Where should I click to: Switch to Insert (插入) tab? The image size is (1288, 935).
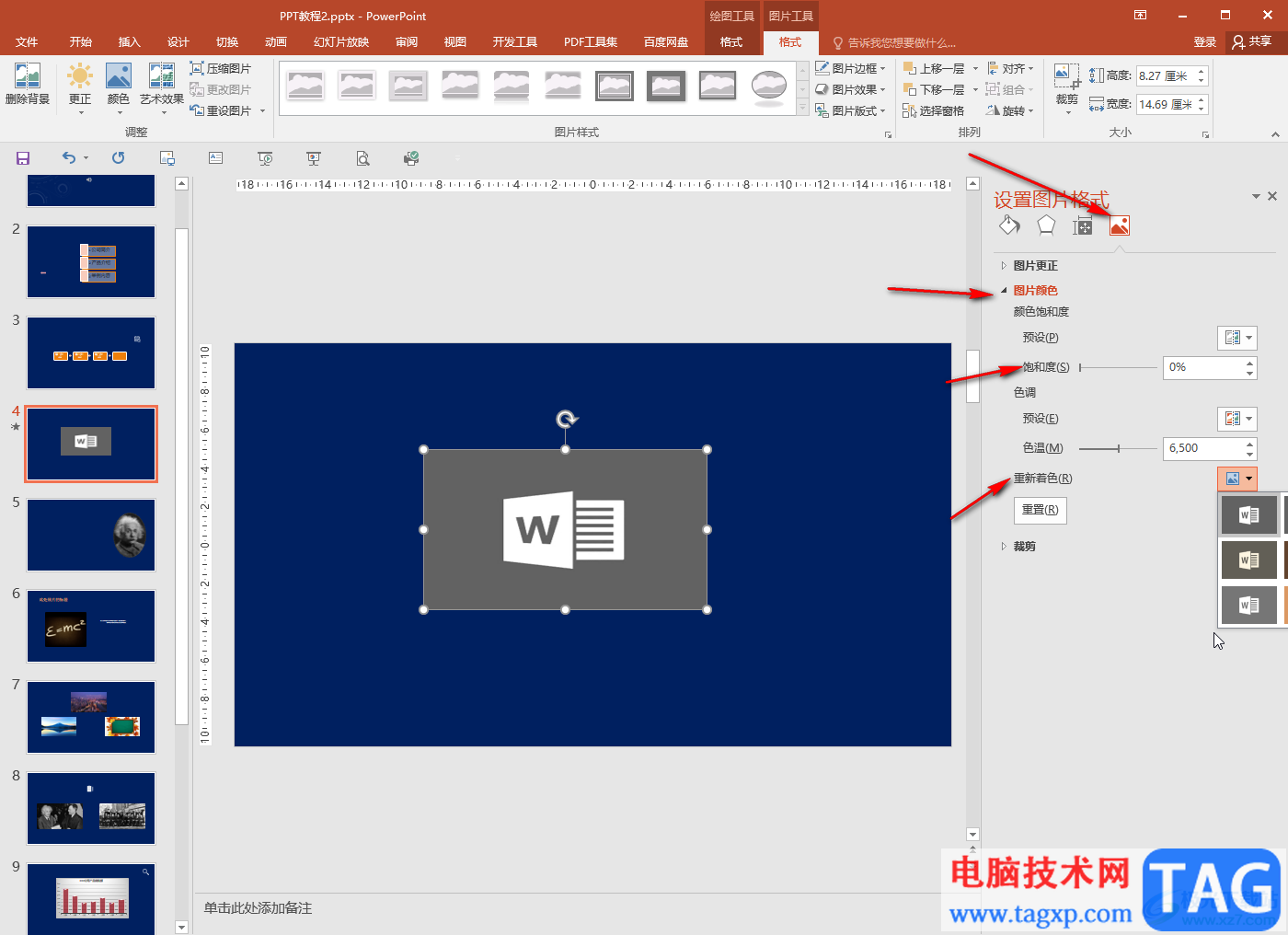point(130,42)
